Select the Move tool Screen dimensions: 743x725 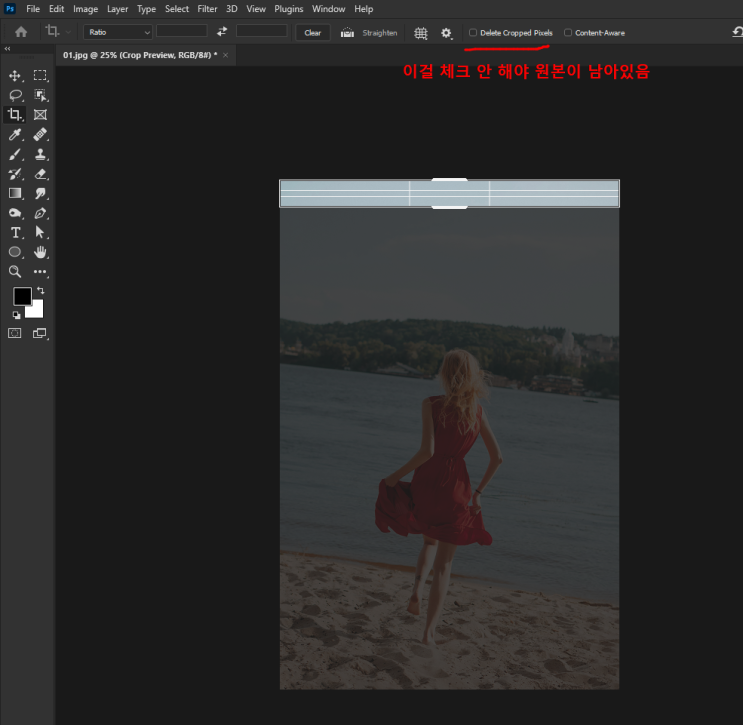tap(15, 76)
